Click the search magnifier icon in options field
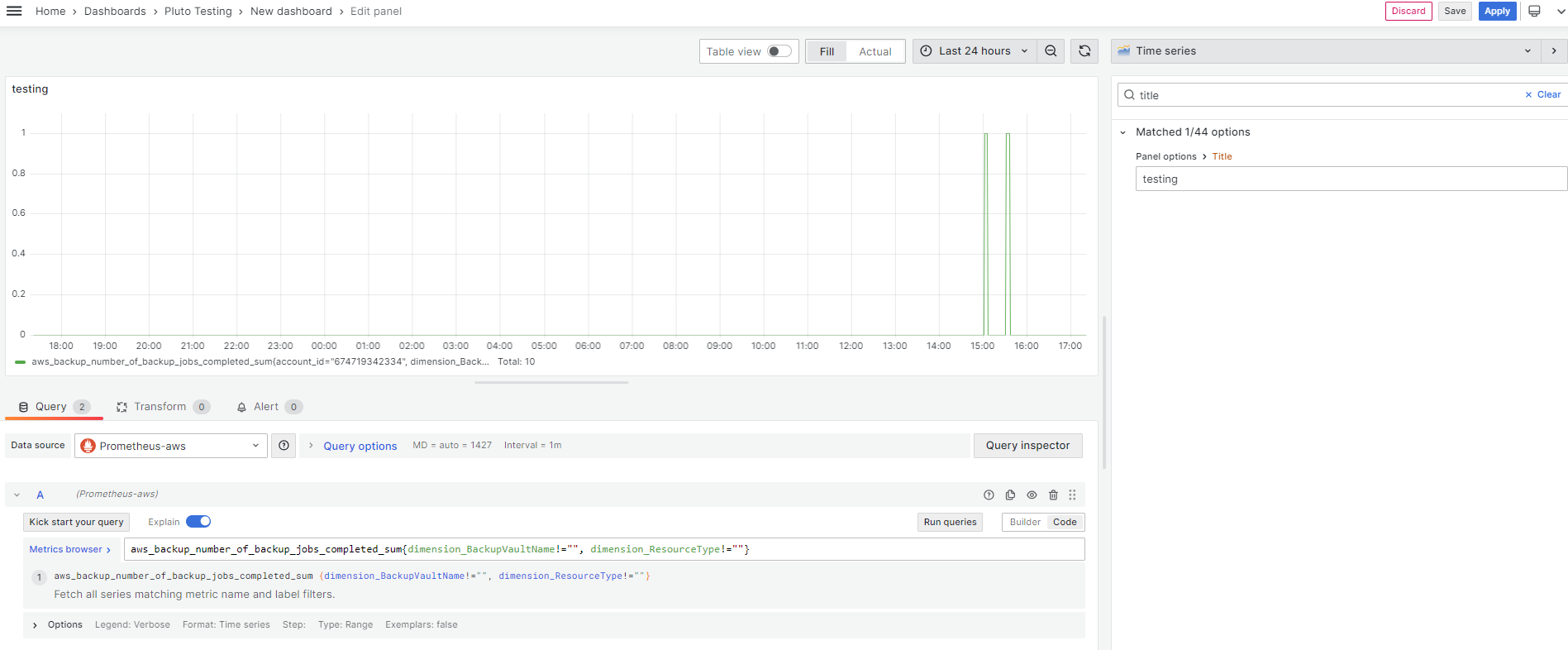Image resolution: width=1568 pixels, height=650 pixels. [1129, 95]
